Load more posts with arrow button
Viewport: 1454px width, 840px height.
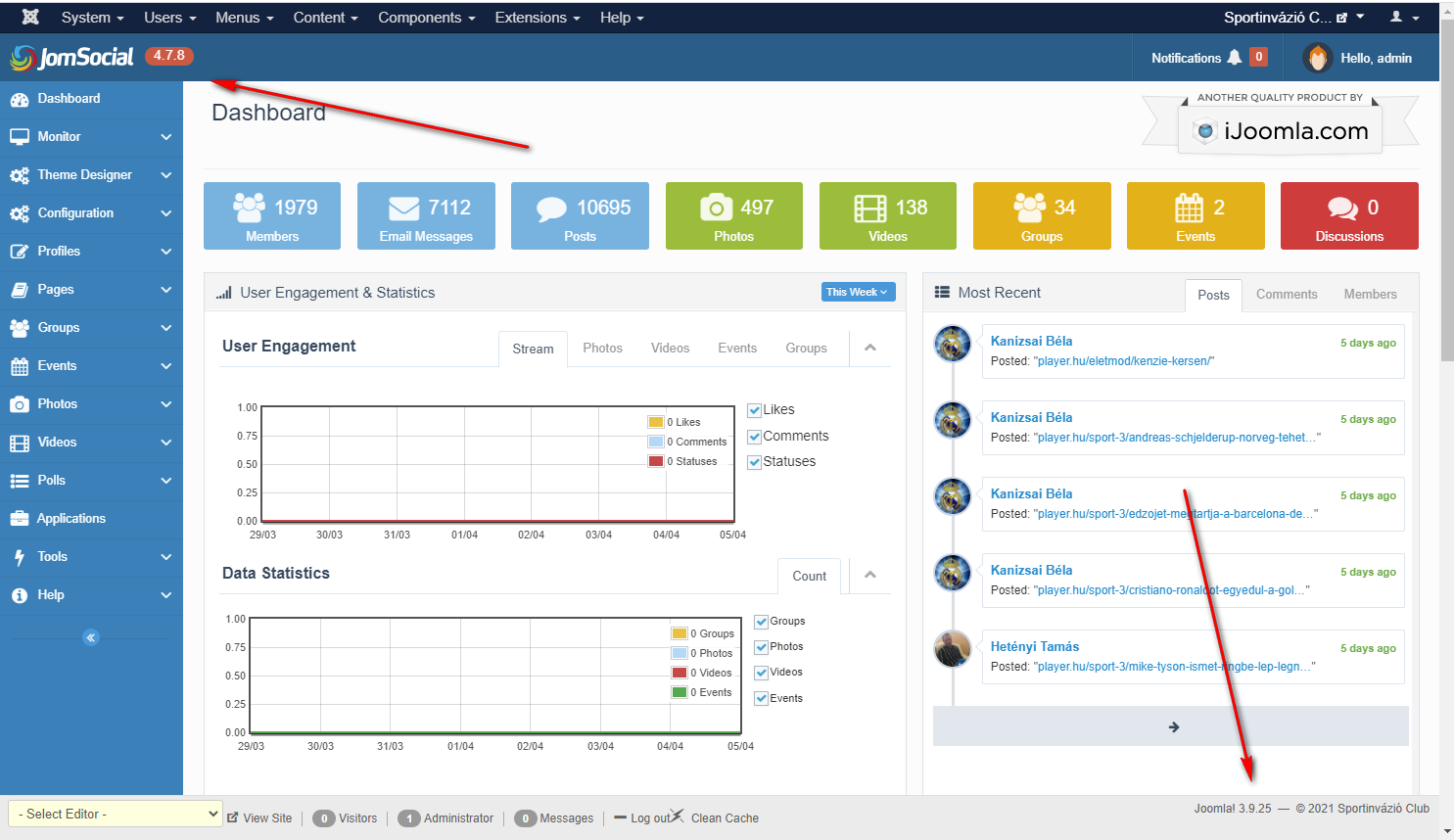coord(1171,726)
